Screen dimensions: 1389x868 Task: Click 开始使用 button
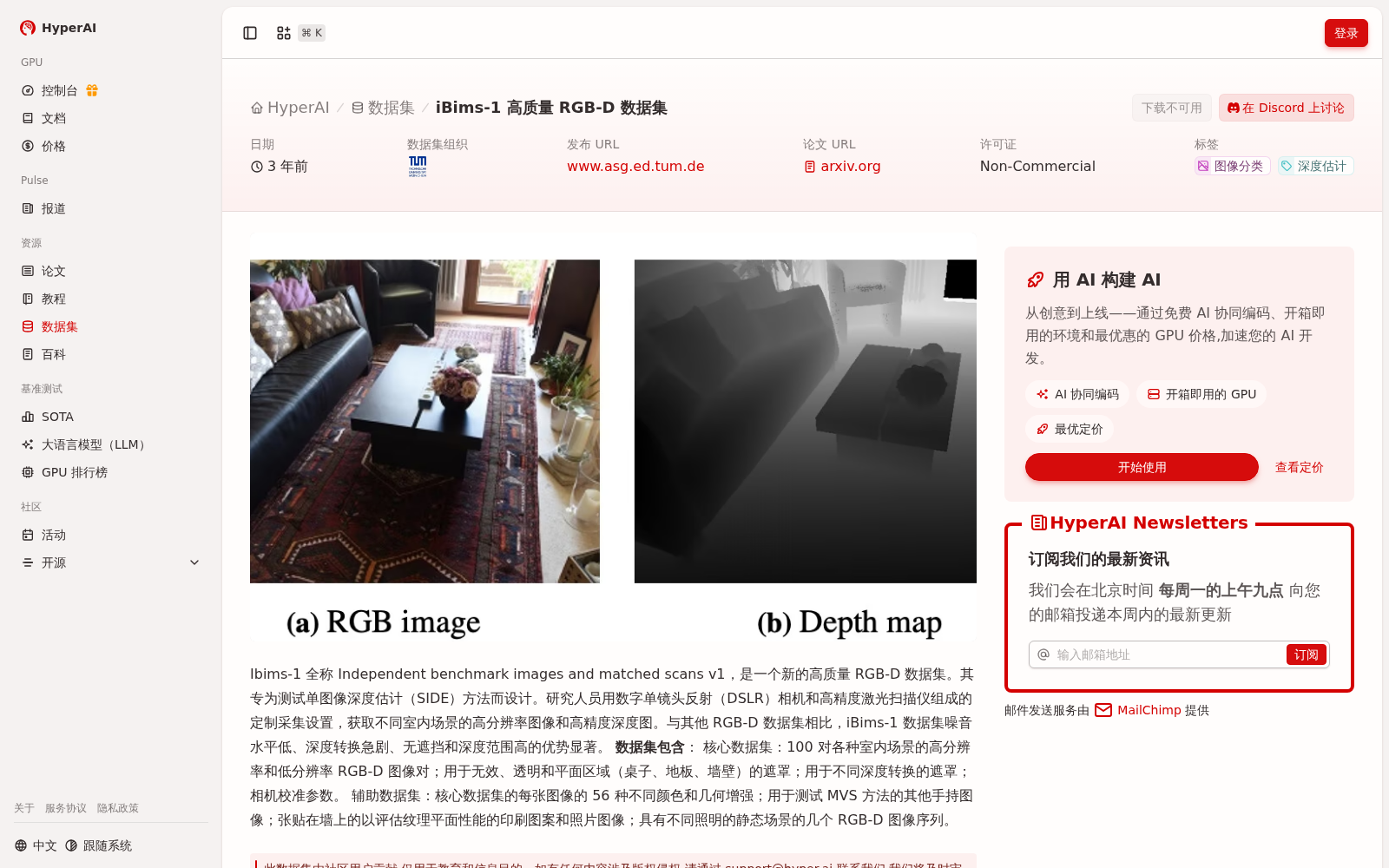coord(1142,467)
